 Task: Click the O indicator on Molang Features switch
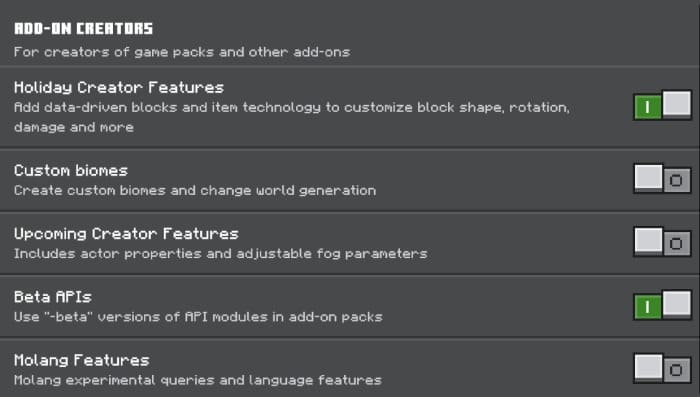pos(676,370)
